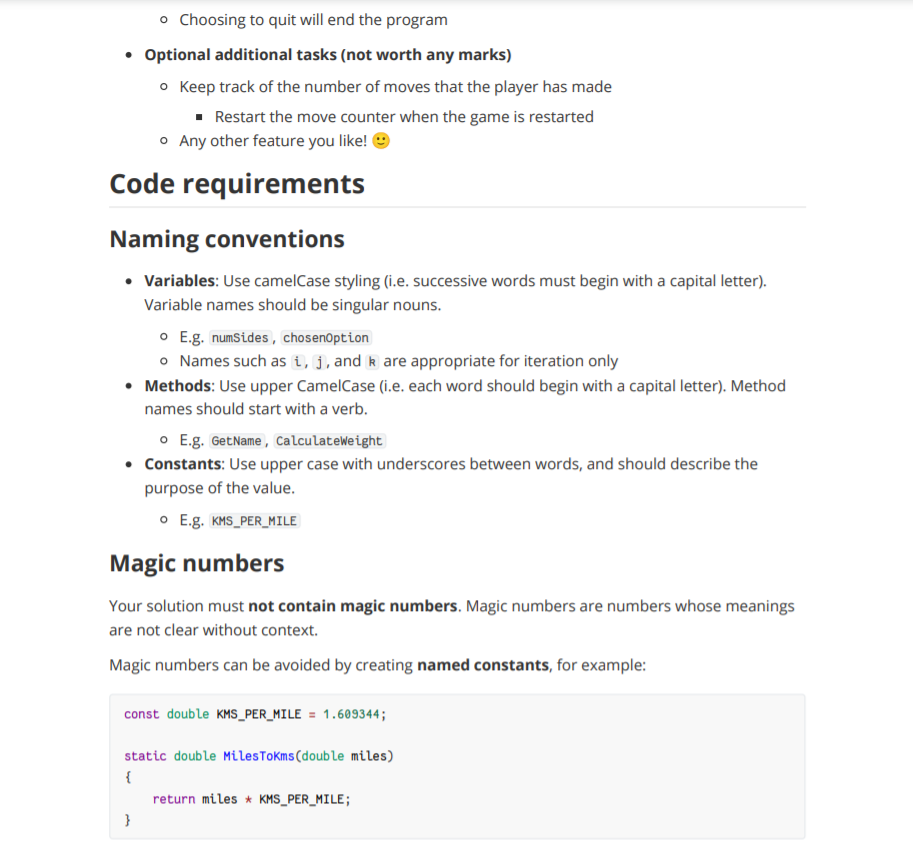Click the Magic numbers heading
Screen dimensions: 913x857
tap(197, 563)
